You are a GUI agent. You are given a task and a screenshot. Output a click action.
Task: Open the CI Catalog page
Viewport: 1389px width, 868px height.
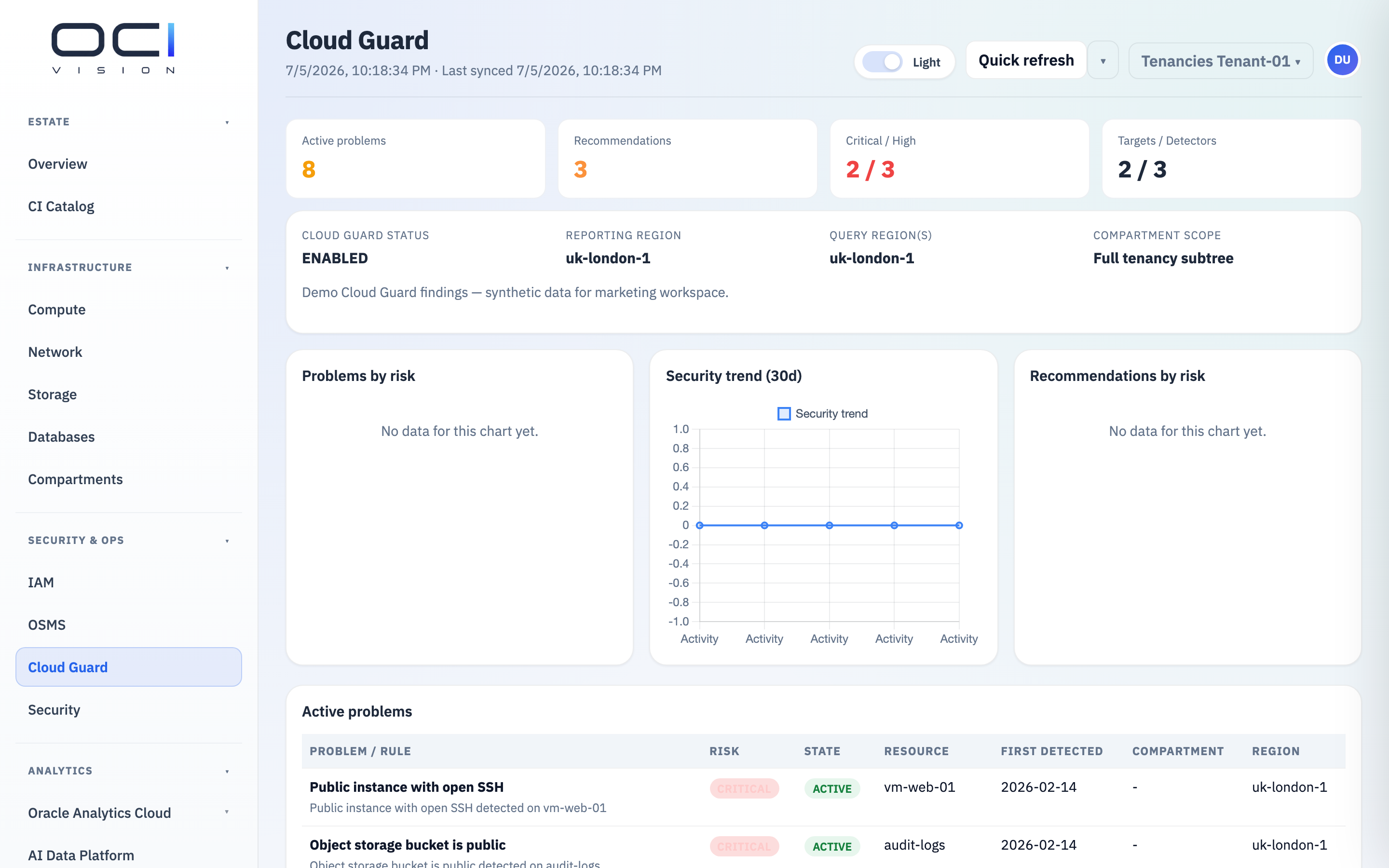click(x=129, y=207)
